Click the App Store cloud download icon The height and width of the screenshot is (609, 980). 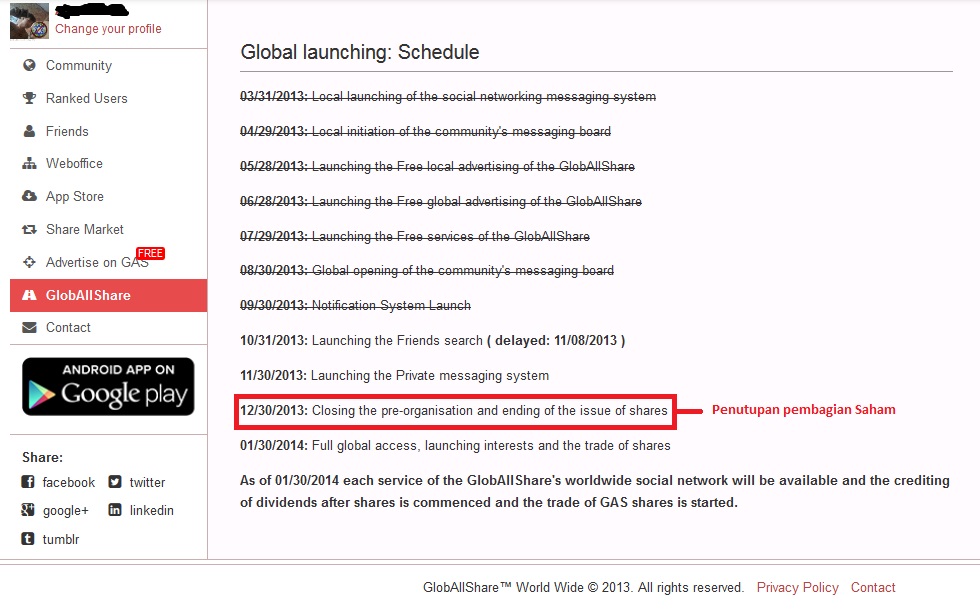point(29,197)
